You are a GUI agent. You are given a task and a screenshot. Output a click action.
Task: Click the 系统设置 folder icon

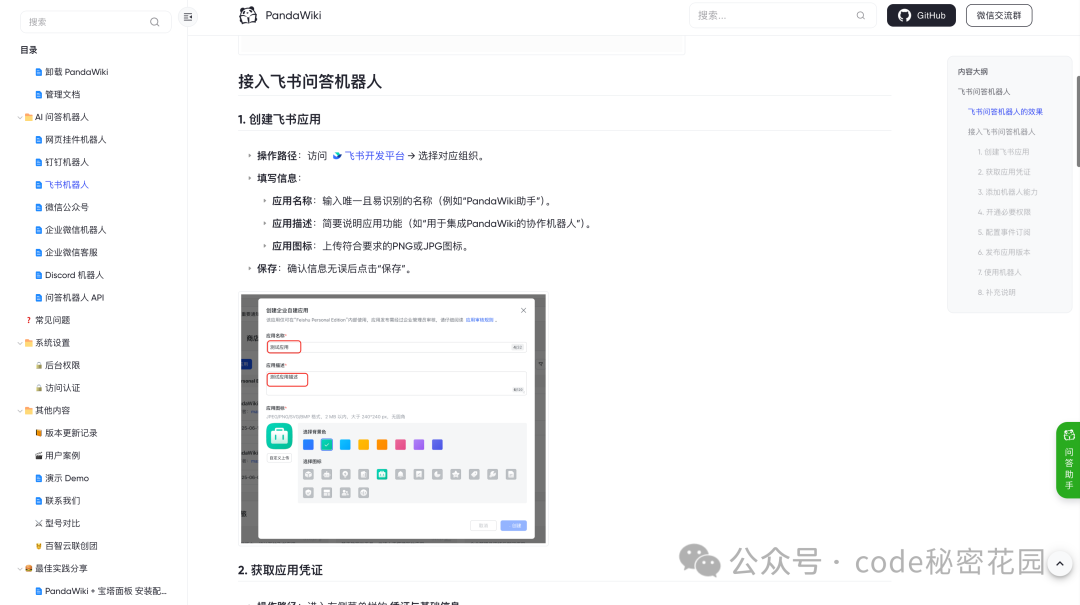point(29,343)
